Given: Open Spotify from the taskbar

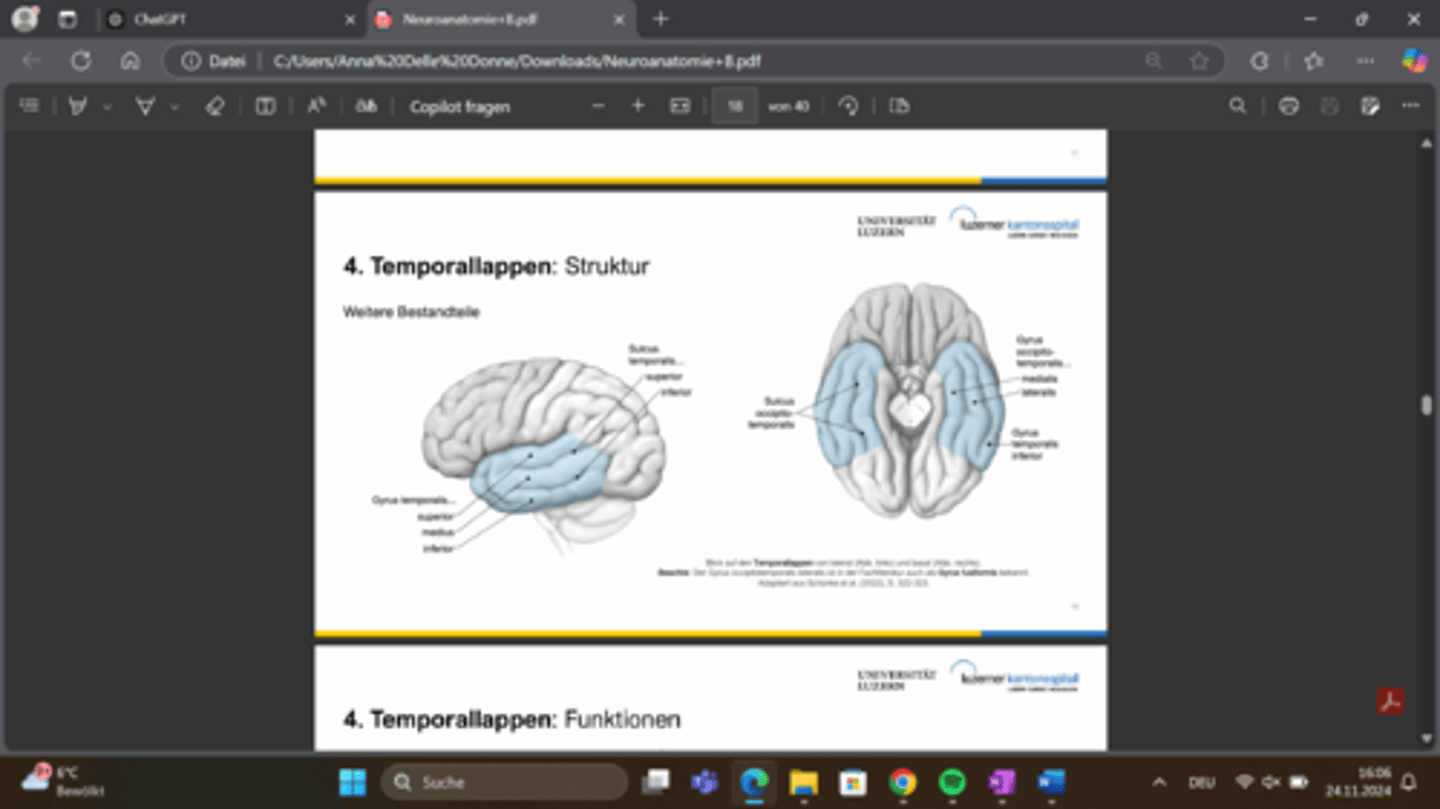Looking at the screenshot, I should [x=952, y=782].
